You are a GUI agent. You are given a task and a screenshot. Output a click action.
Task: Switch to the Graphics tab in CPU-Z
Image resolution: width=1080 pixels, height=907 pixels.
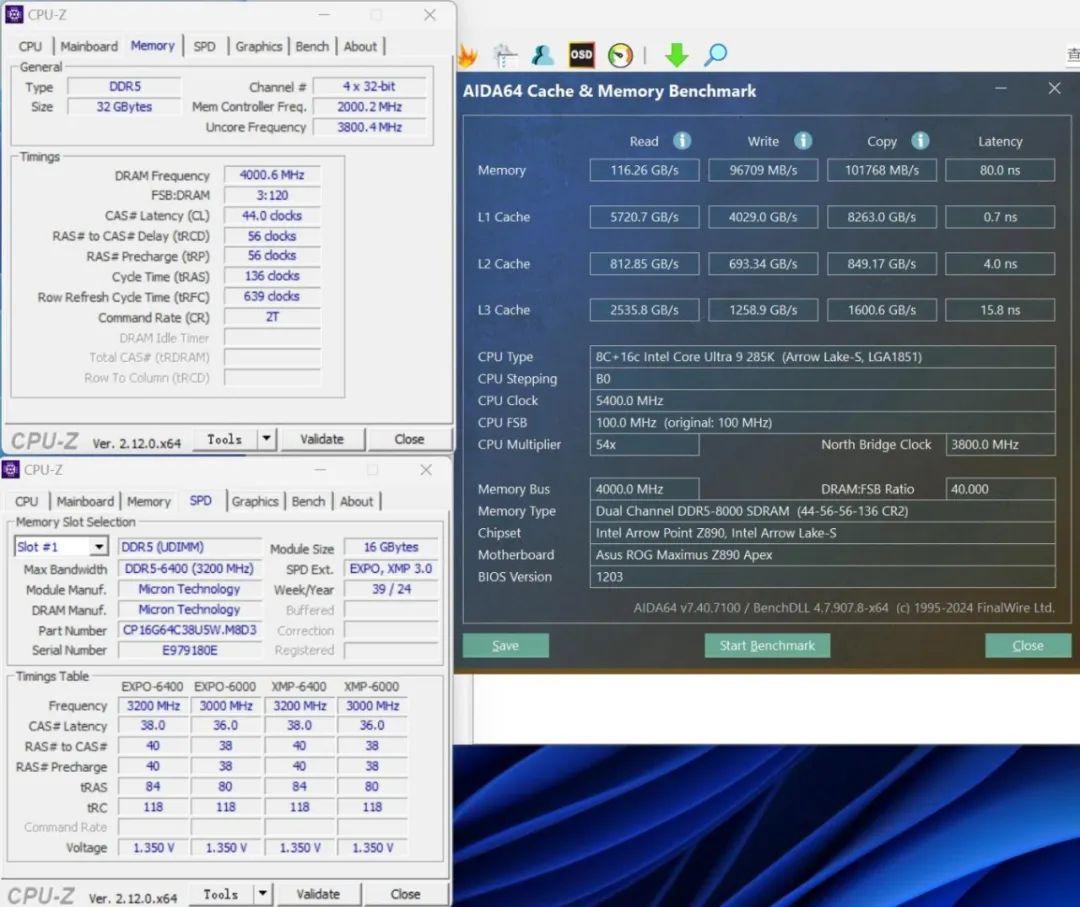(259, 46)
